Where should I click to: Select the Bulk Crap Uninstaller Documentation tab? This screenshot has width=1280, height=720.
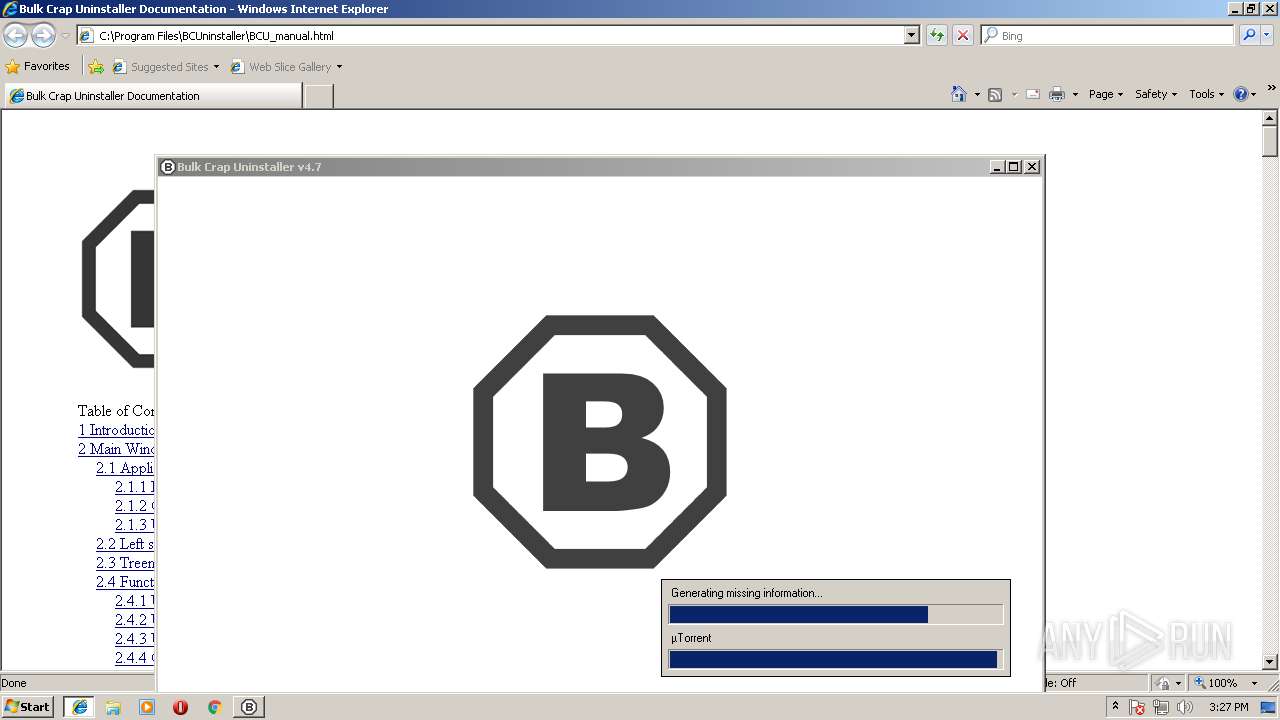[x=153, y=96]
